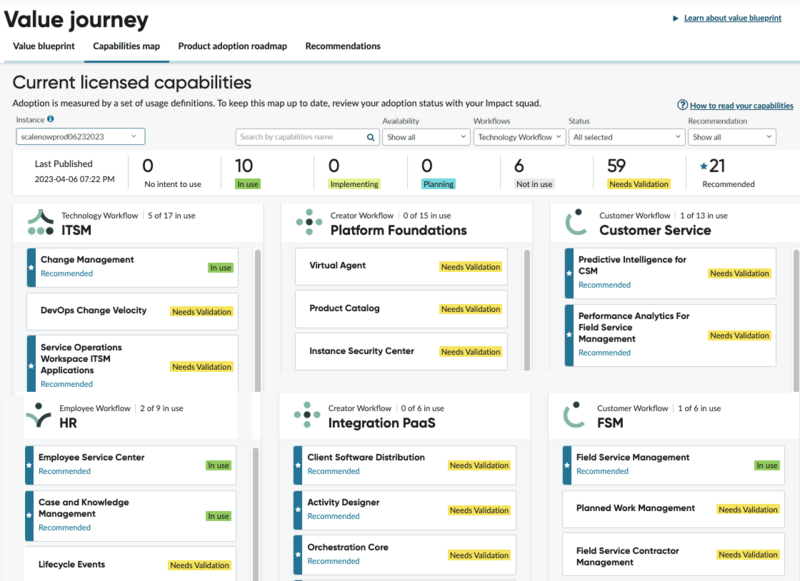
Task: Open the Technology Workflow dropdown
Action: click(x=519, y=137)
